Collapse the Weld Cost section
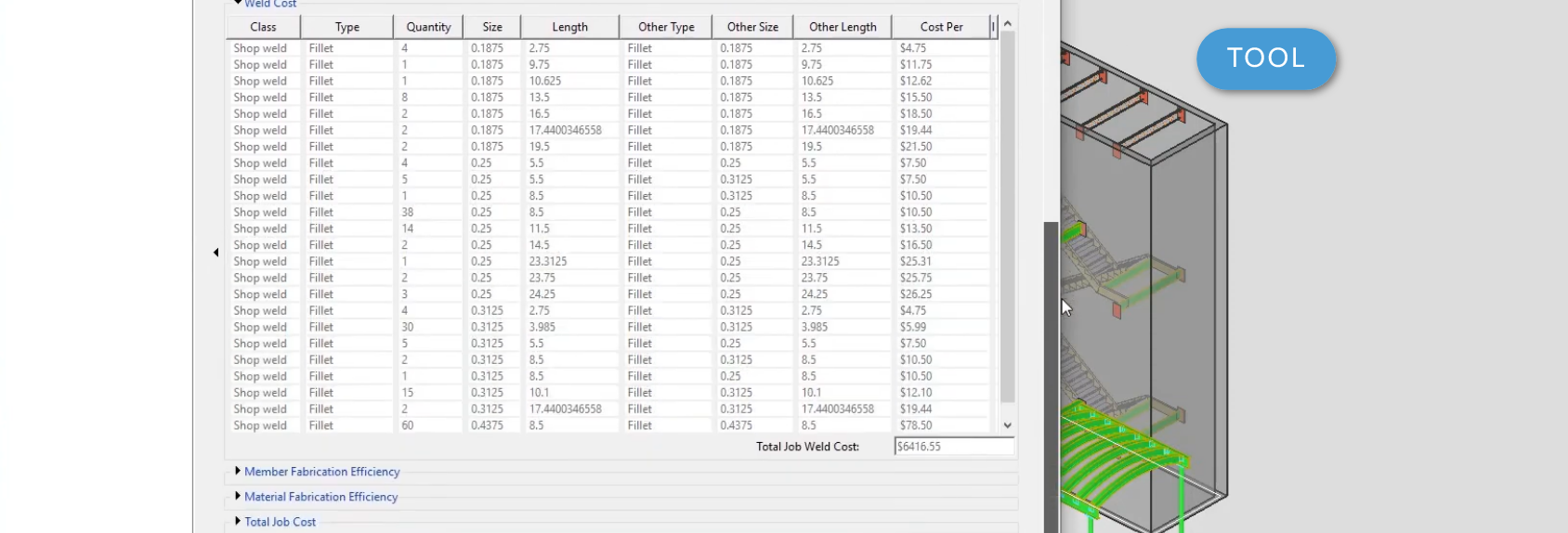This screenshot has height=533, width=1568. (x=239, y=4)
